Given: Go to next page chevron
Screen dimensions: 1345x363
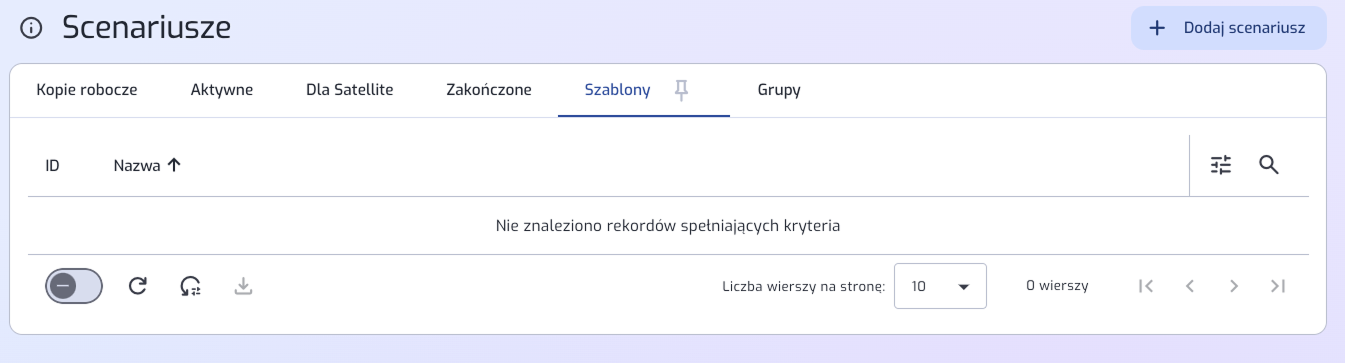Looking at the screenshot, I should coord(1234,286).
